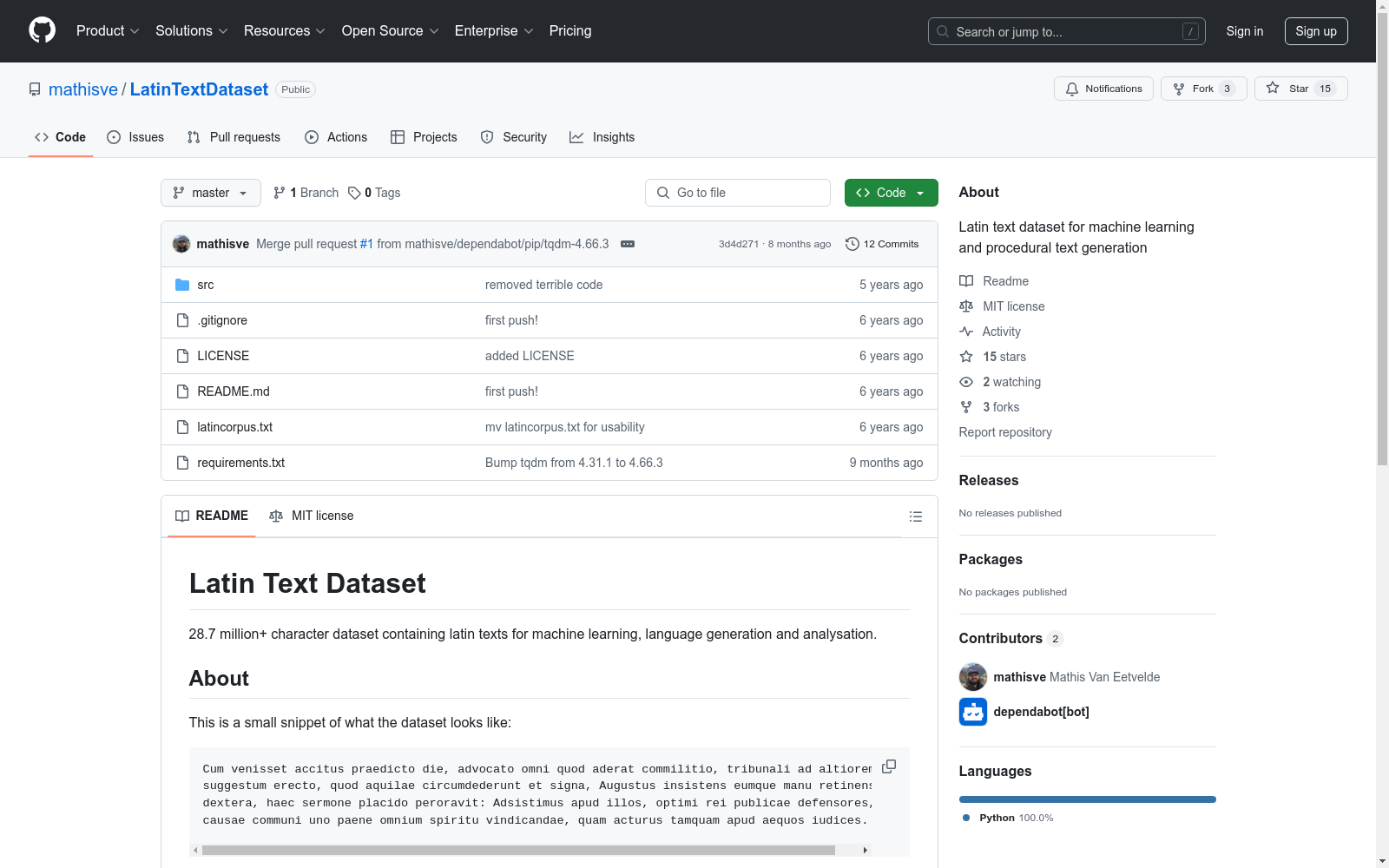The width and height of the screenshot is (1389, 868).
Task: Expand the Open Source menu
Action: pos(391,31)
